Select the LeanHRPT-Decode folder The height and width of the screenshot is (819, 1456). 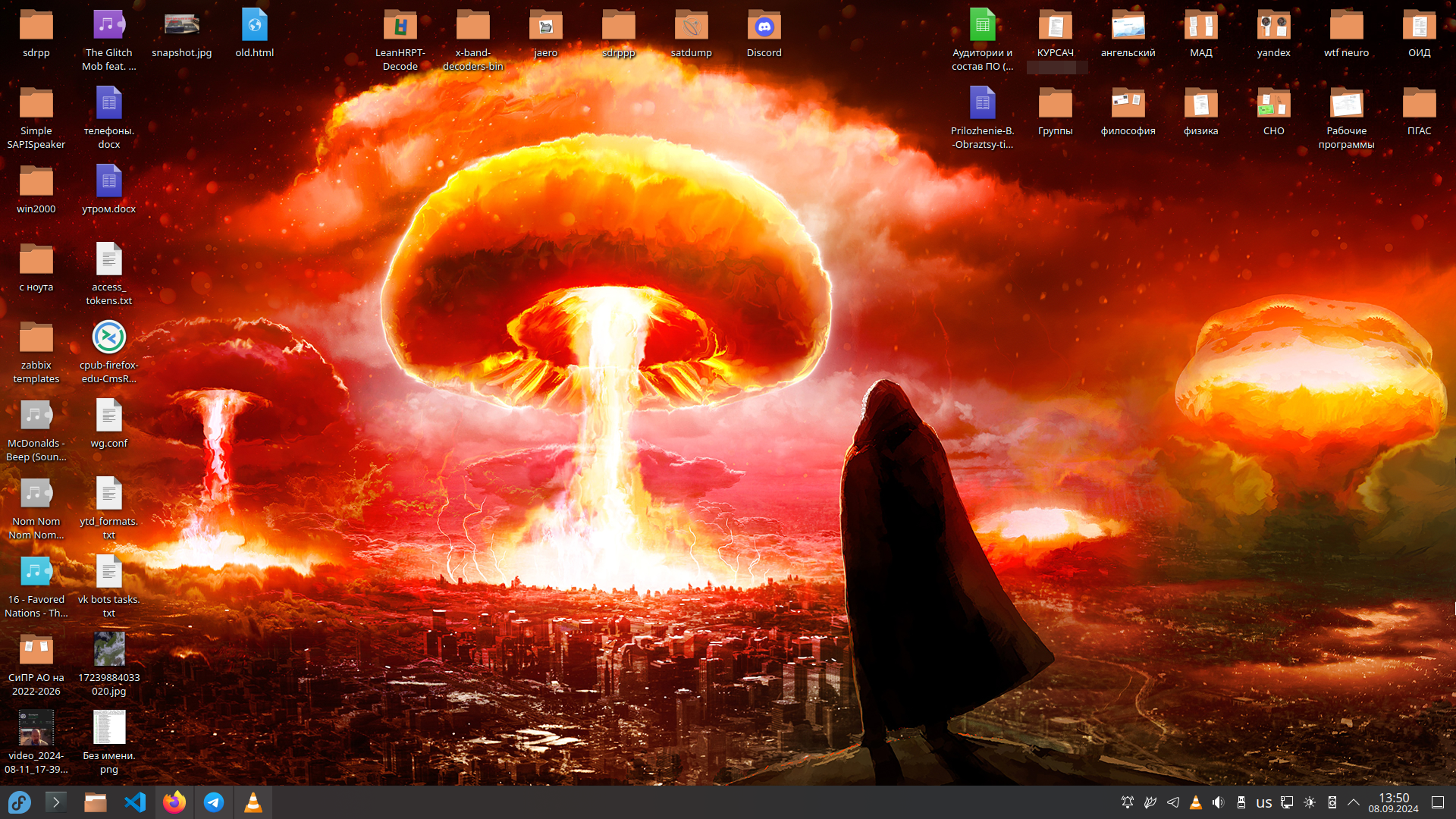click(400, 40)
